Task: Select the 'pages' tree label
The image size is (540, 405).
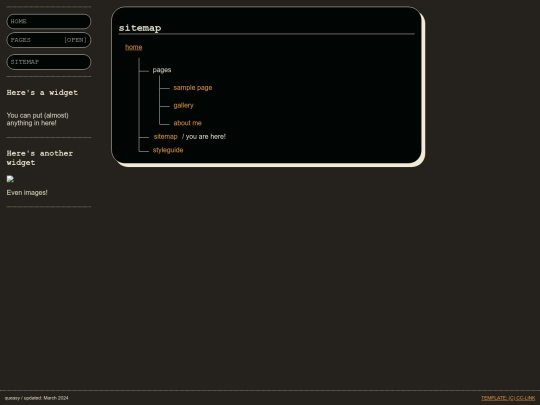Action: point(162,70)
